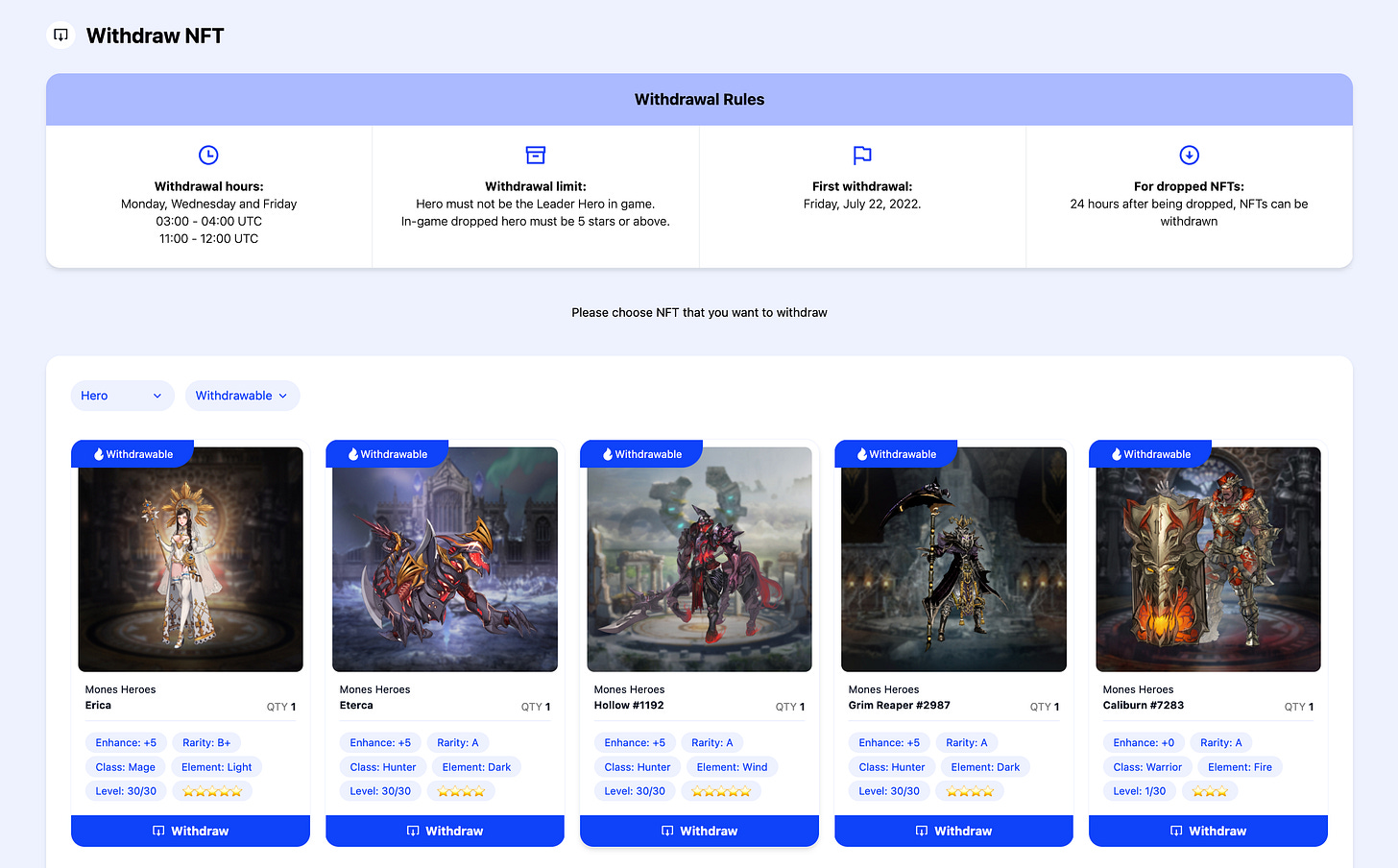The width and height of the screenshot is (1398, 868).
Task: Click the star rating on Eterca card
Action: (x=461, y=791)
